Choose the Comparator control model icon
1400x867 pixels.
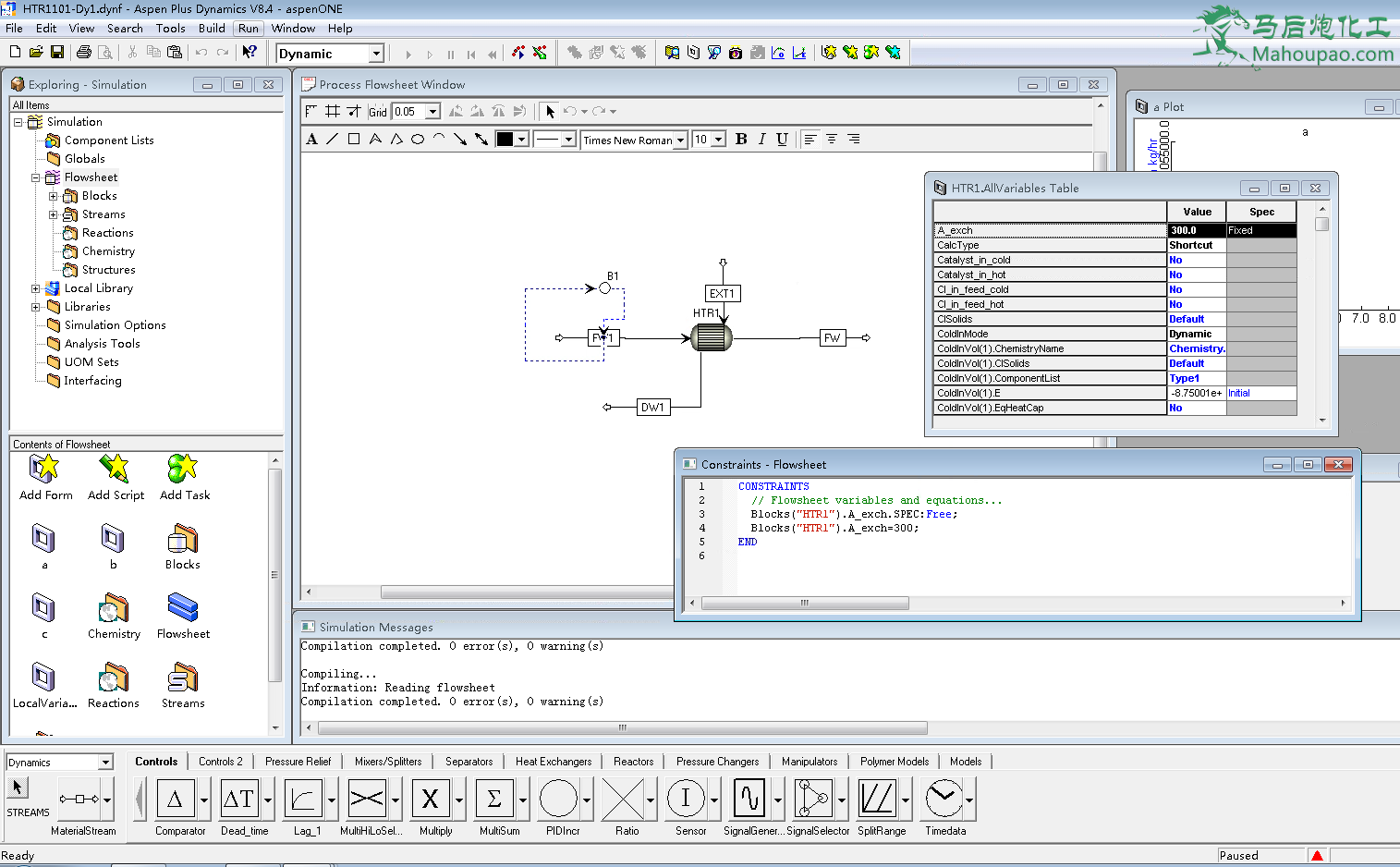point(175,800)
